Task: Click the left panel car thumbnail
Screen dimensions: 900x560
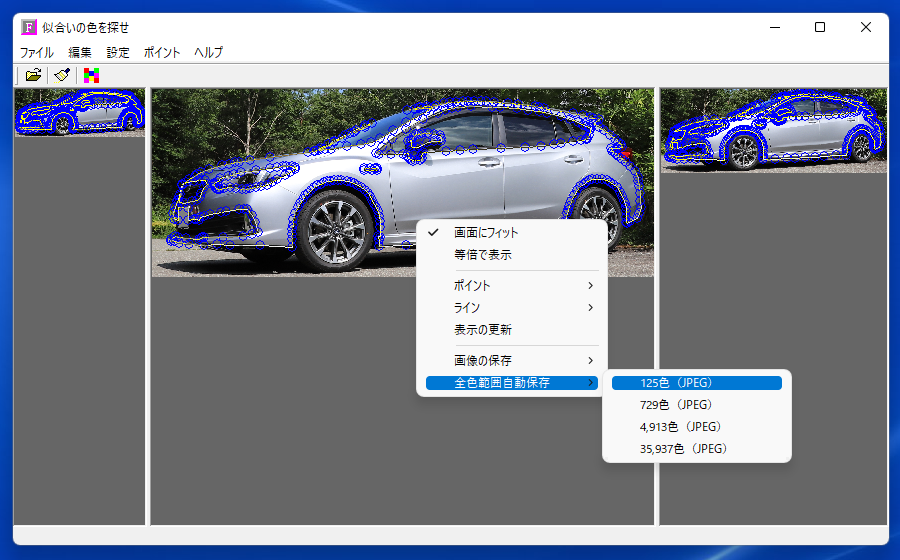Action: coord(79,112)
